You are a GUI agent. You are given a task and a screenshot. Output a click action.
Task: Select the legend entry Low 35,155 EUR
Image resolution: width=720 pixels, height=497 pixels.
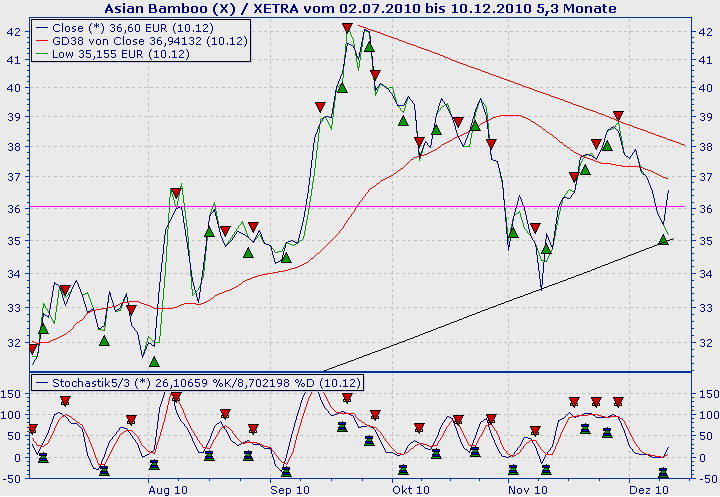coord(112,54)
